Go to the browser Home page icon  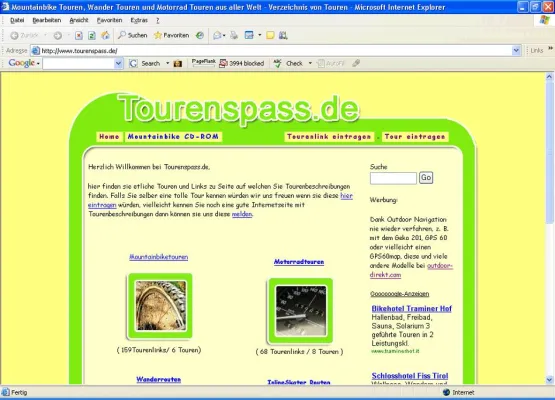pyautogui.click(x=105, y=35)
